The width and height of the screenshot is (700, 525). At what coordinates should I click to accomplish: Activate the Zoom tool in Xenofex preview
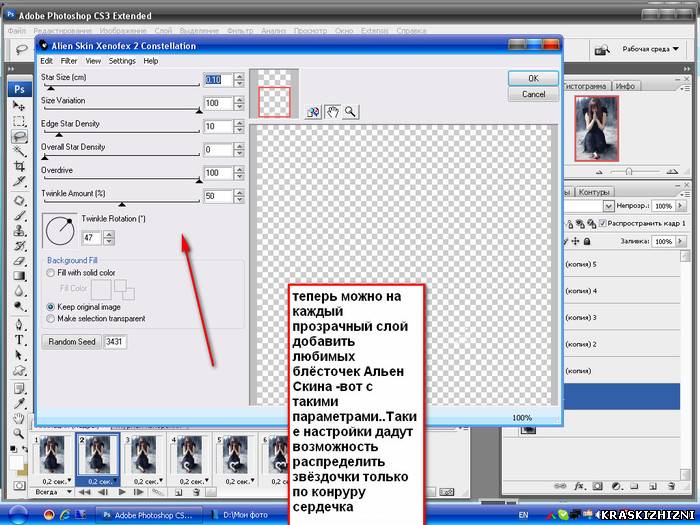350,112
